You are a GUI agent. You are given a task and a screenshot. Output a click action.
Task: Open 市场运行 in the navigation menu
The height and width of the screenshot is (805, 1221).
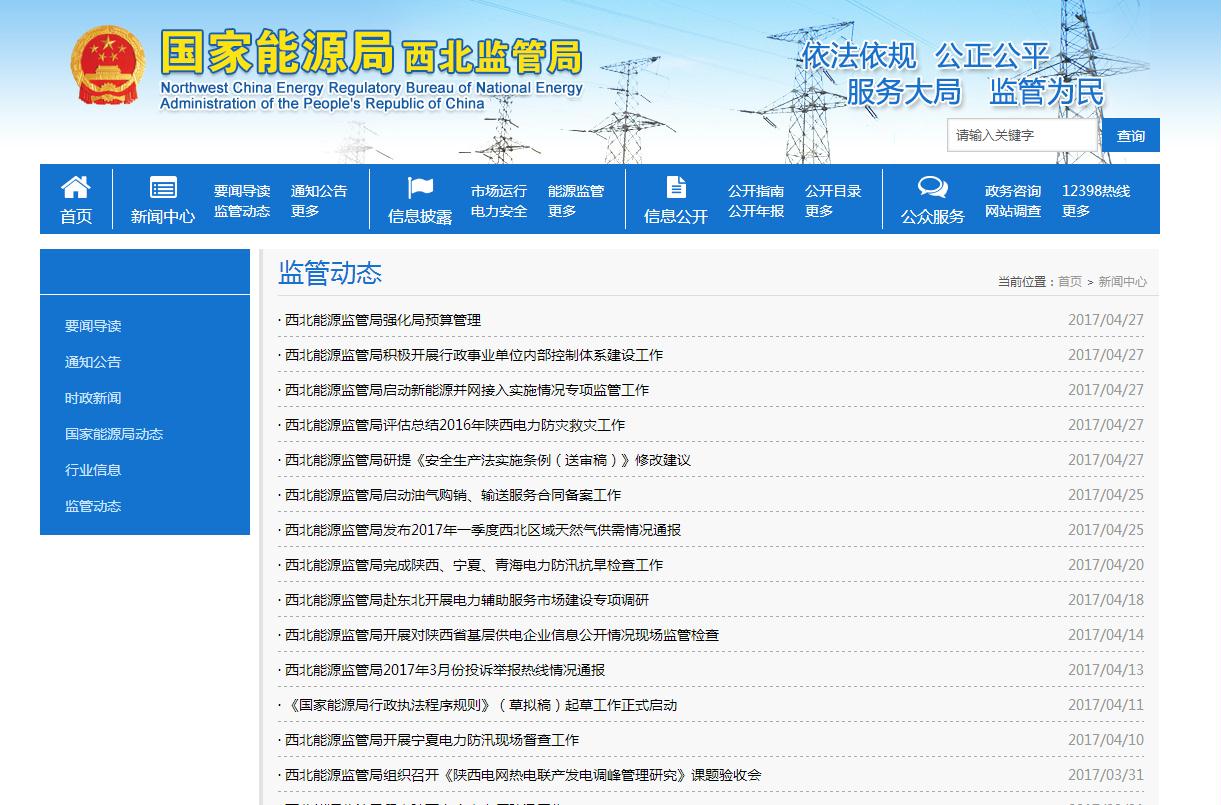[x=499, y=191]
